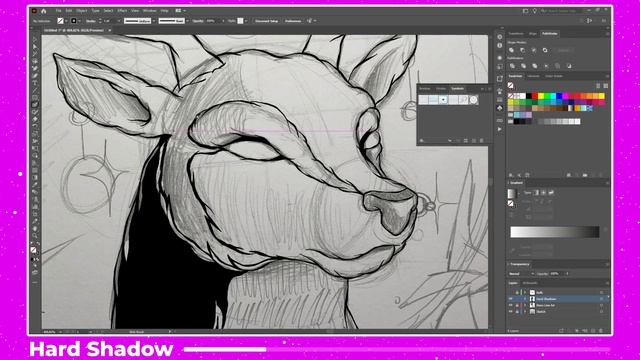Open the Object menu

coord(82,11)
